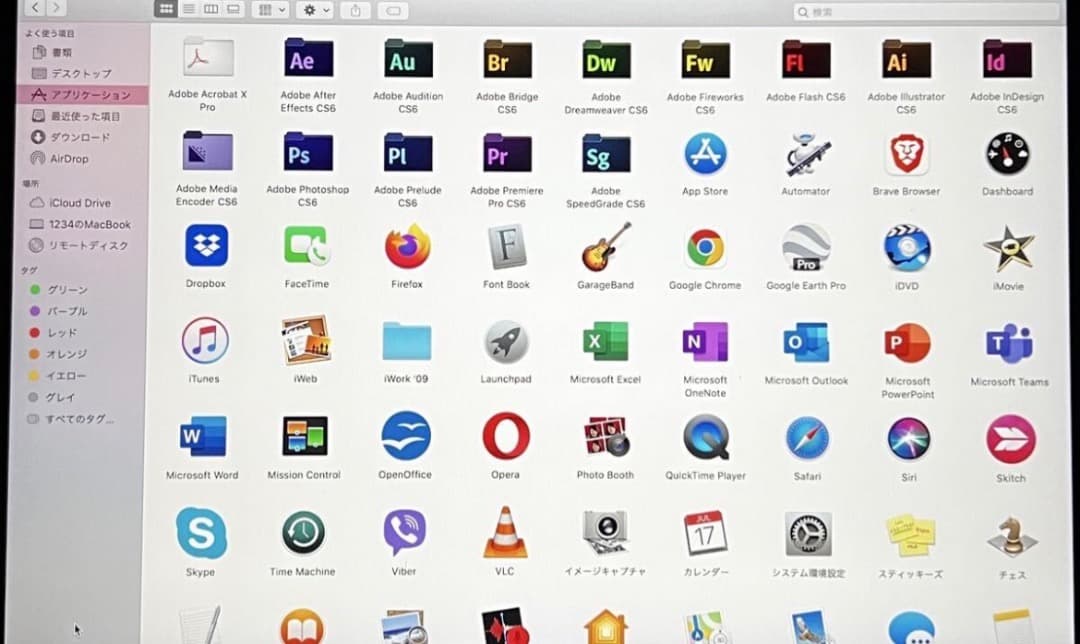This screenshot has height=644, width=1080.
Task: Switch to icon view mode
Action: [165, 9]
